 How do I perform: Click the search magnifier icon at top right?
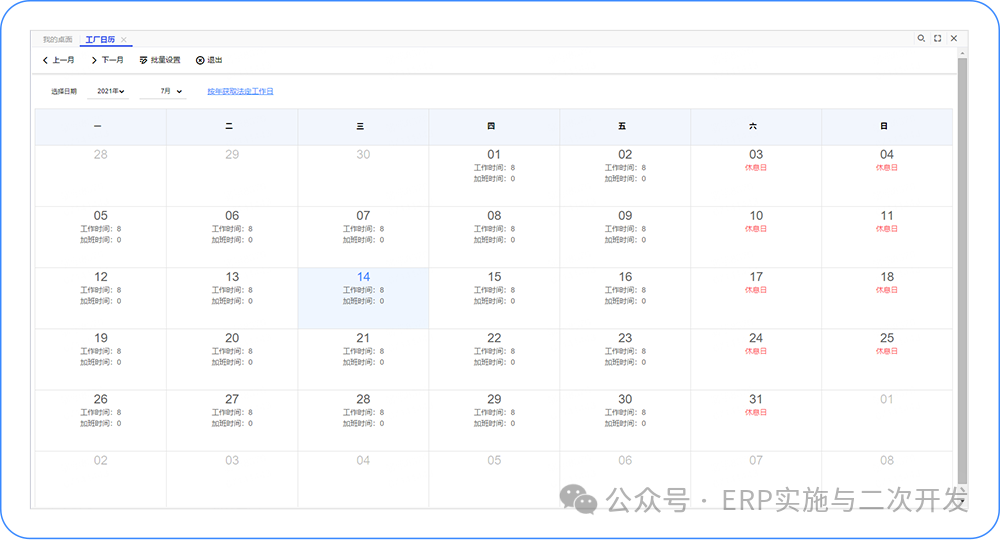[x=921, y=39]
